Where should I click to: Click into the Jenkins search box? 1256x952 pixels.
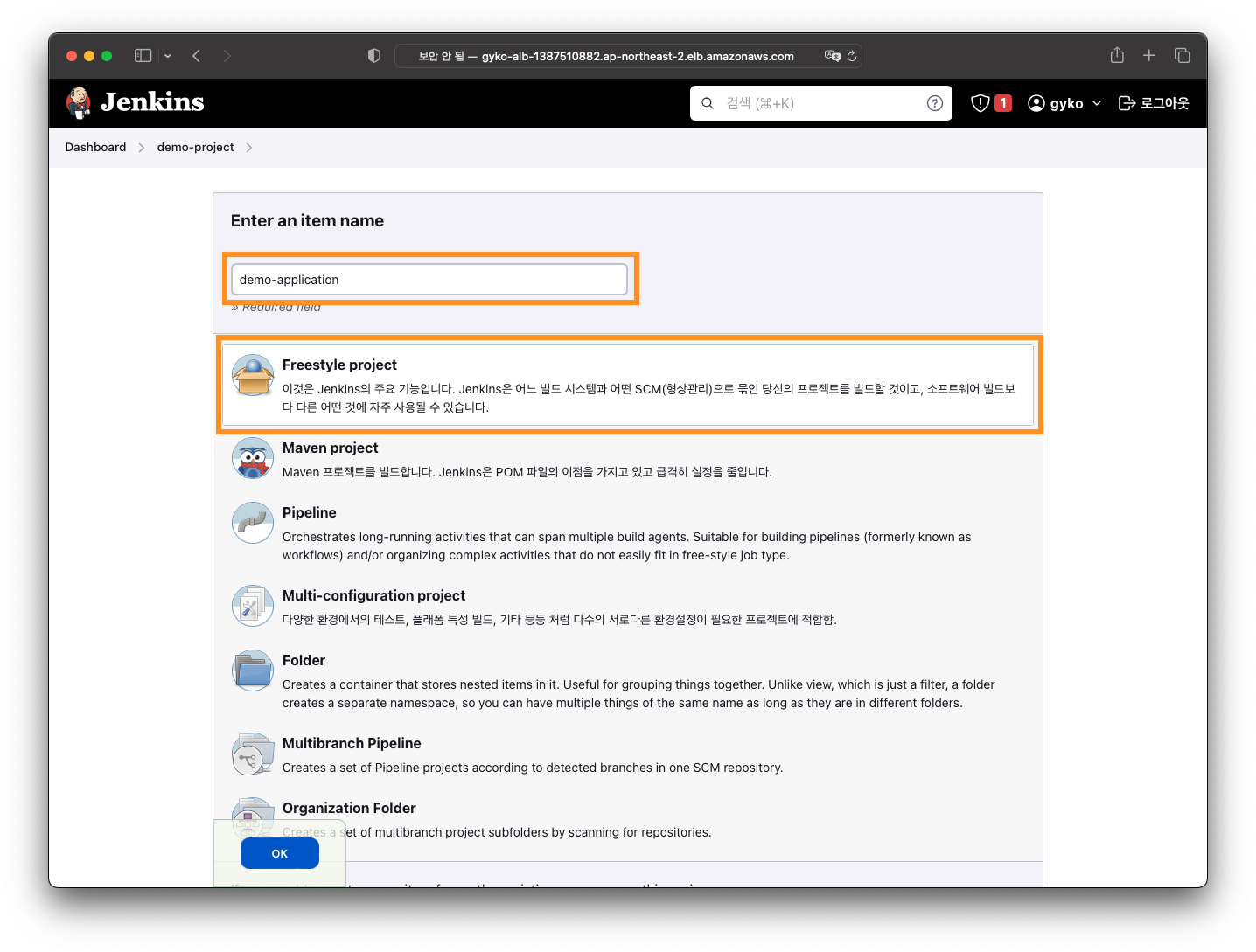tap(820, 103)
